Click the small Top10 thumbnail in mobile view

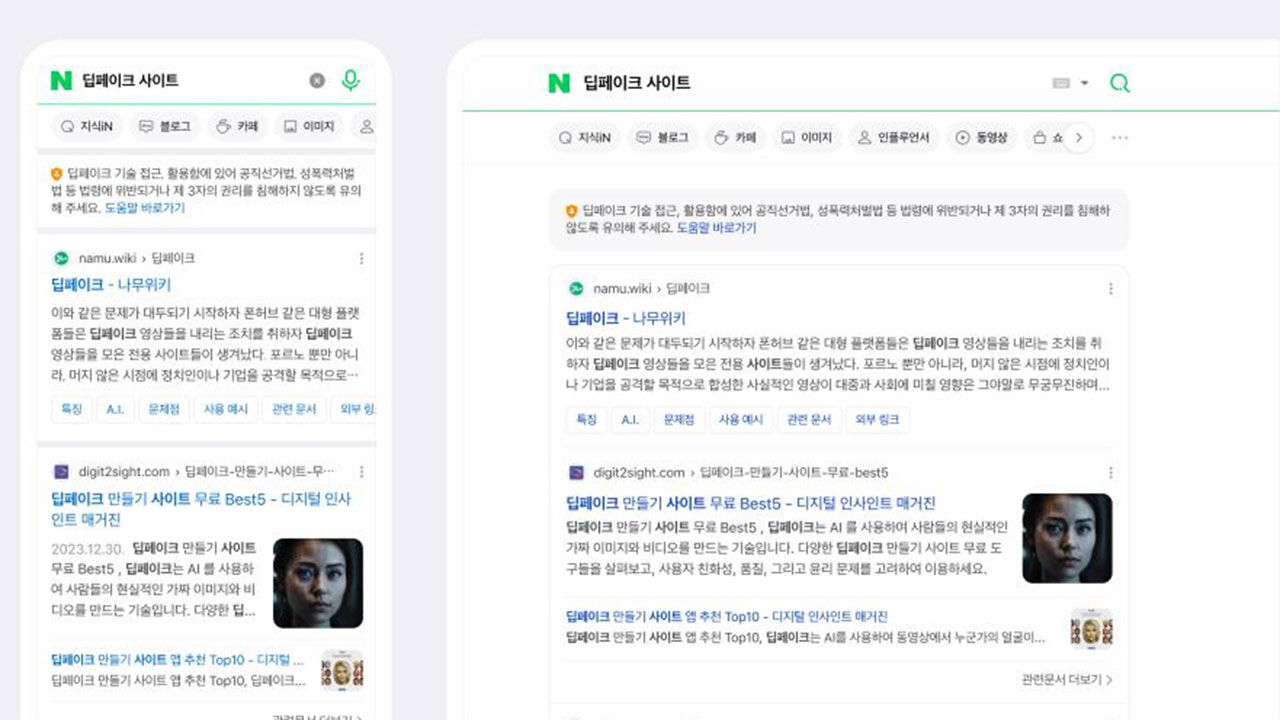[342, 670]
